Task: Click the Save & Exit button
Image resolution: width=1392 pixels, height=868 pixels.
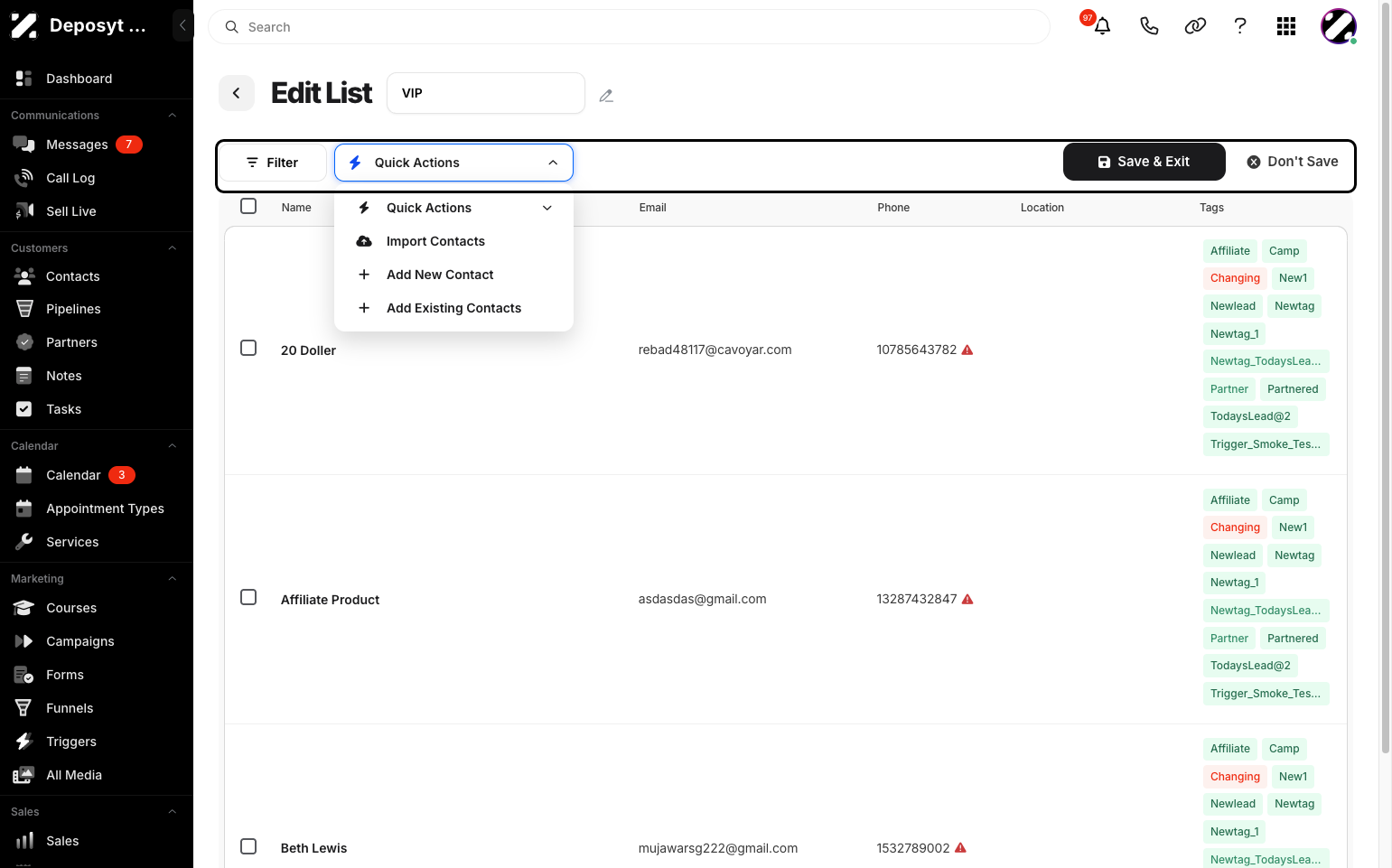Action: [x=1144, y=162]
